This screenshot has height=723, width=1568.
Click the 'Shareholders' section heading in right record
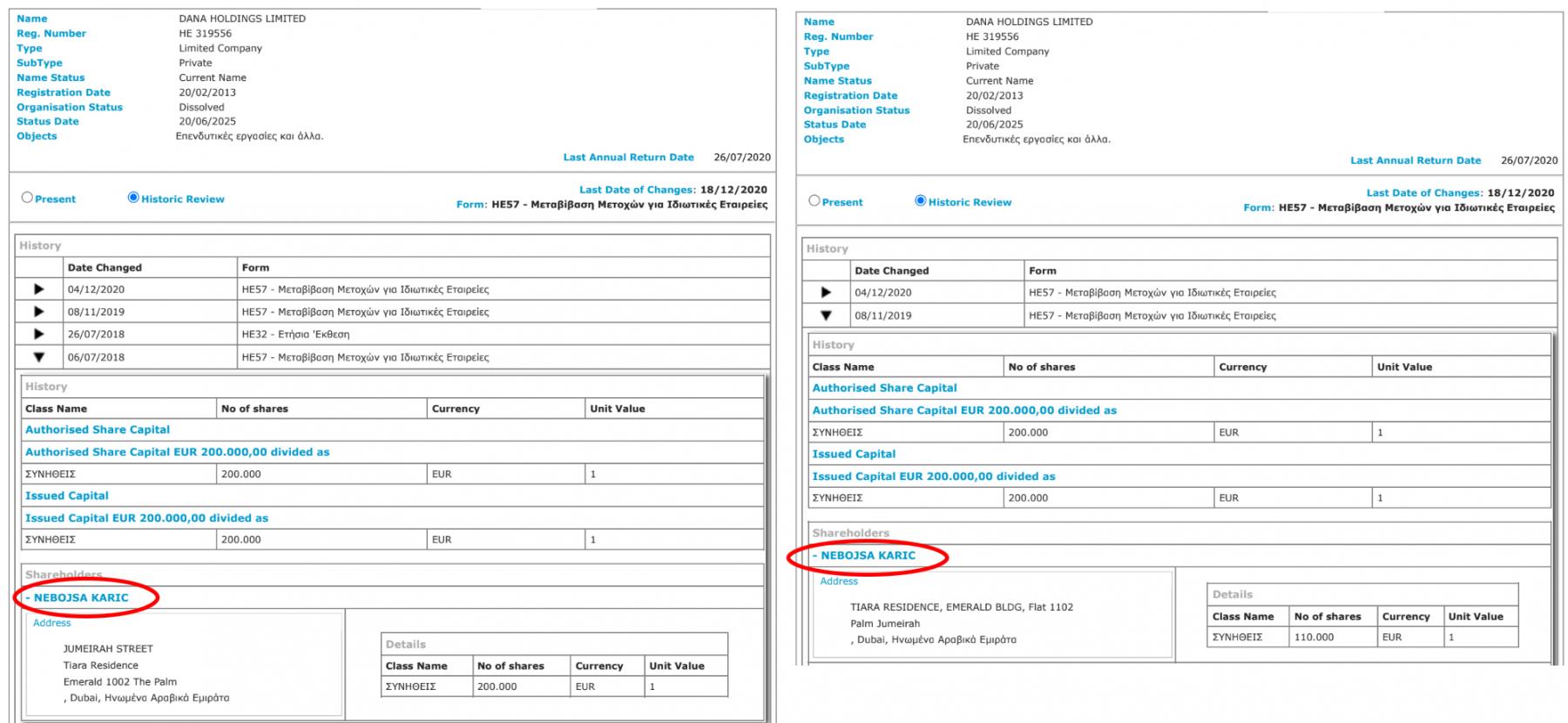click(x=851, y=533)
